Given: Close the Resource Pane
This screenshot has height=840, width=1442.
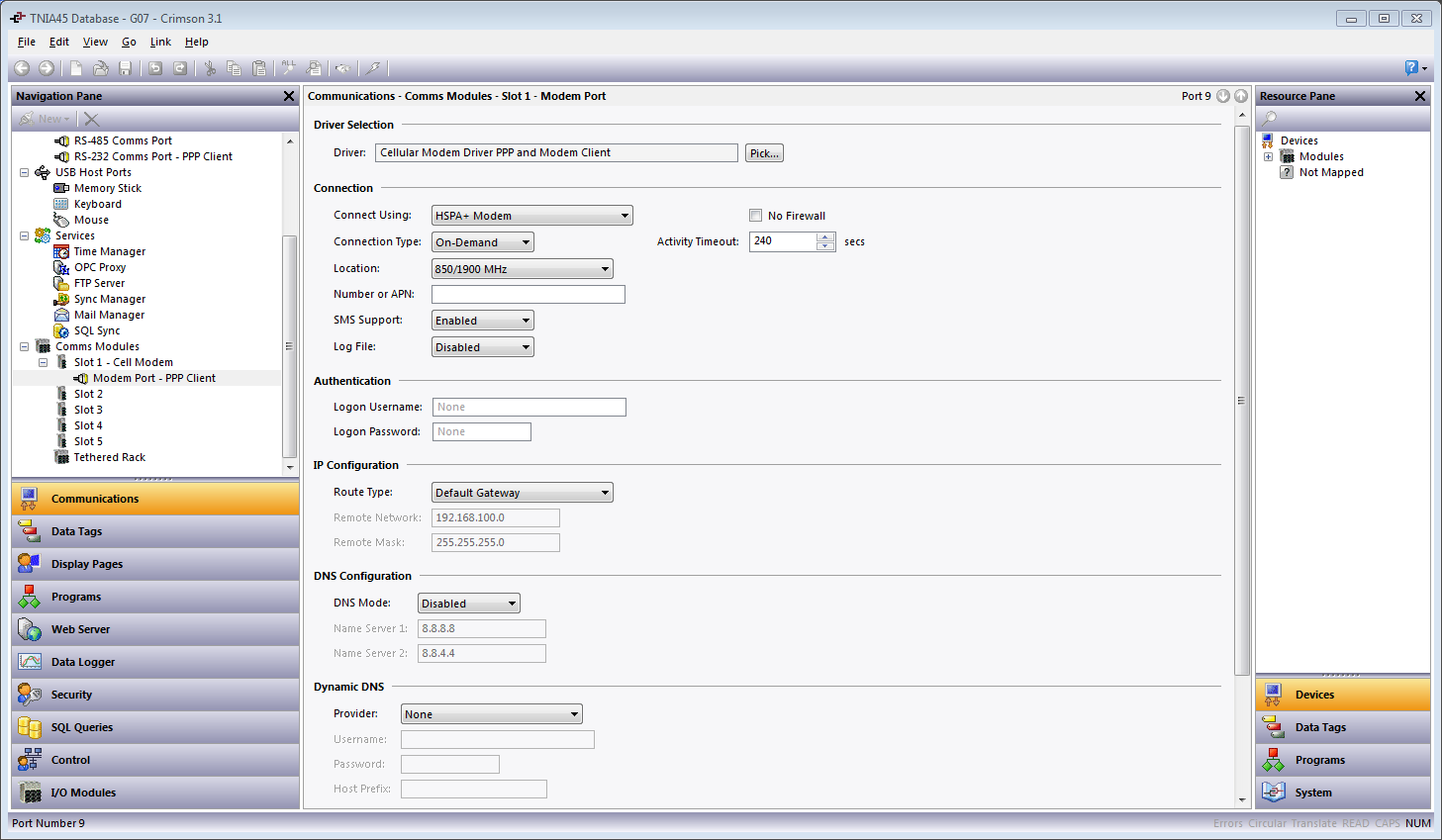Looking at the screenshot, I should pyautogui.click(x=1420, y=96).
